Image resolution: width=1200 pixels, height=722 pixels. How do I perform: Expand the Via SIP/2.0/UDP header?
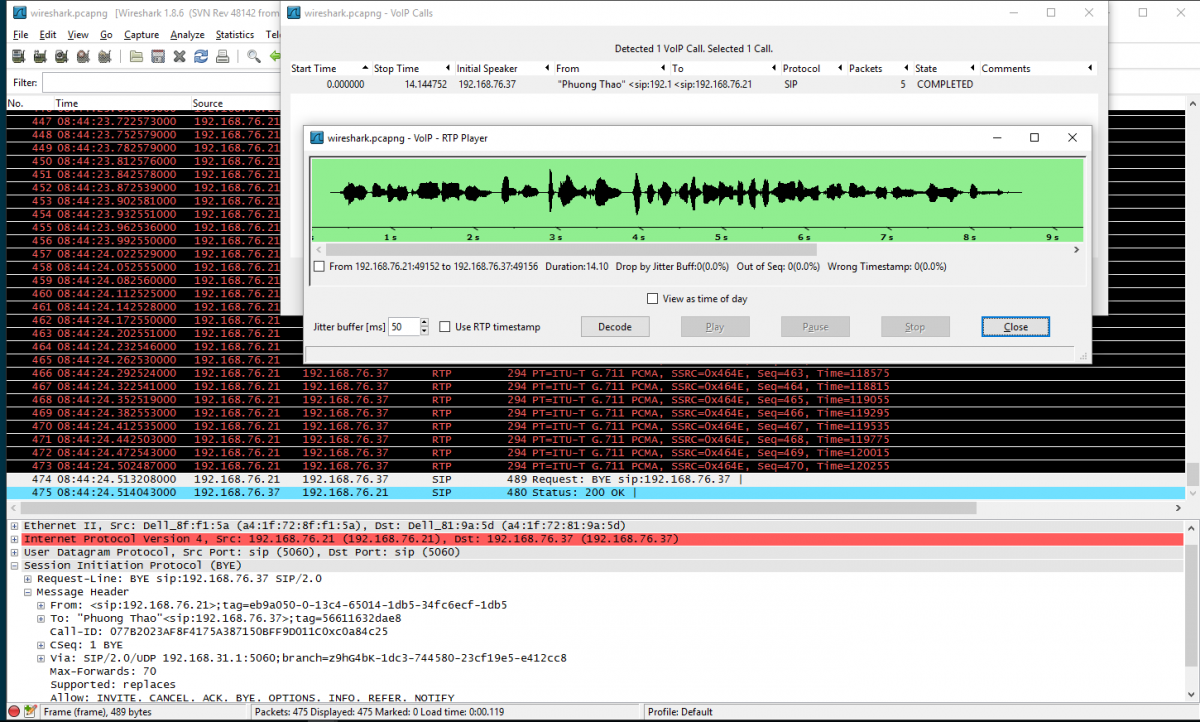(x=41, y=658)
